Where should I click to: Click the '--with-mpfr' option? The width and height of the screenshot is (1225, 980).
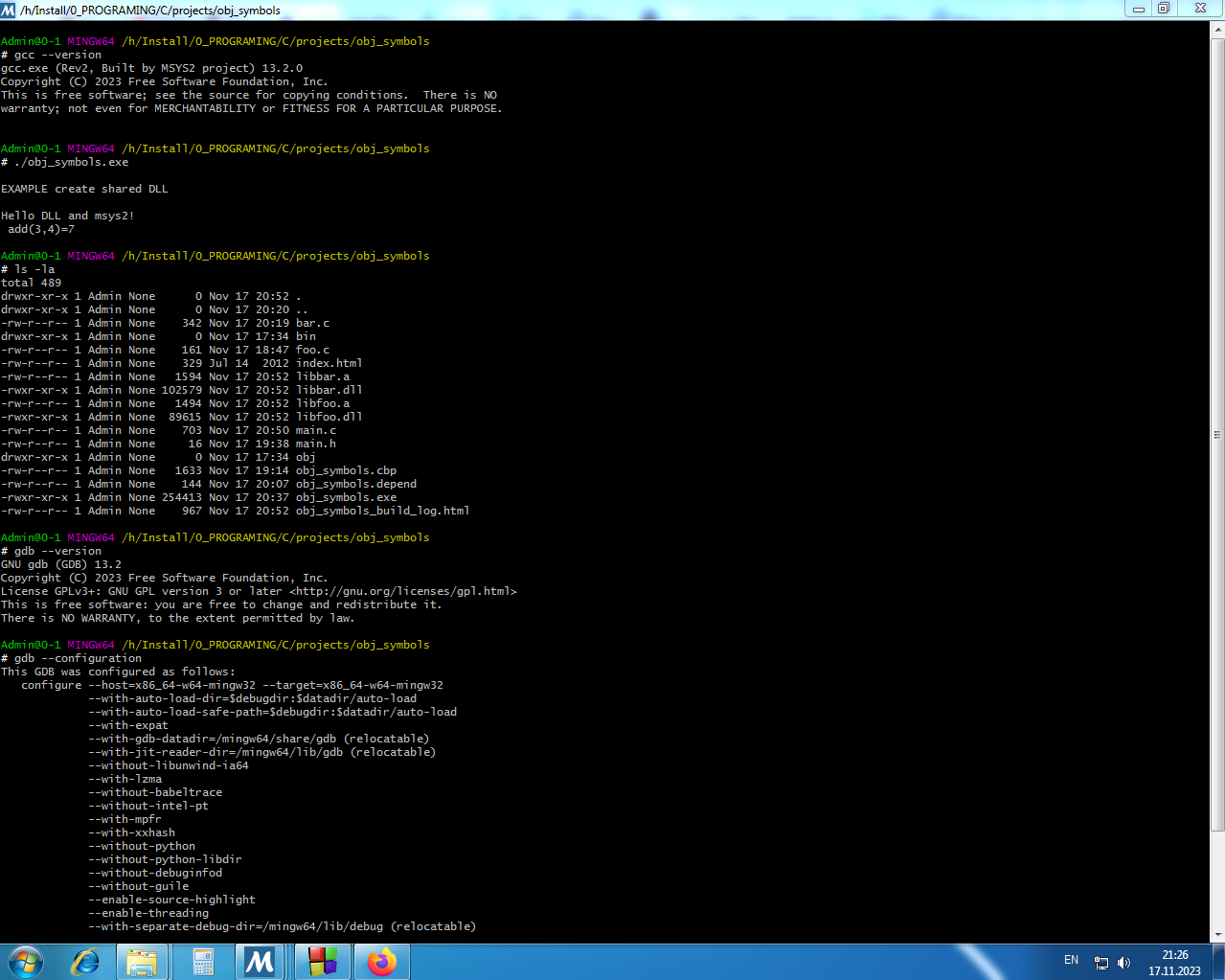[125, 819]
